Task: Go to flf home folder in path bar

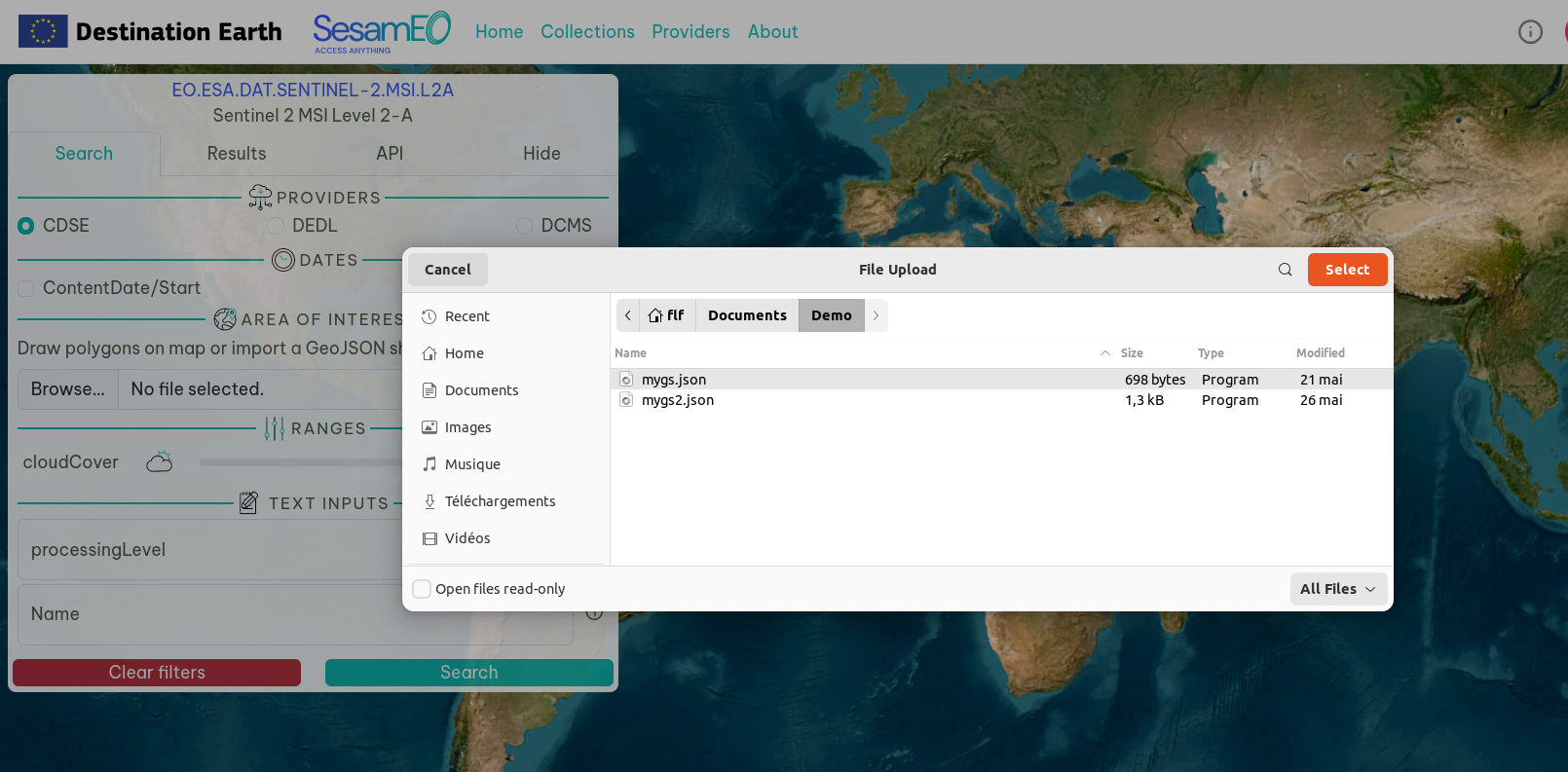Action: (x=667, y=315)
